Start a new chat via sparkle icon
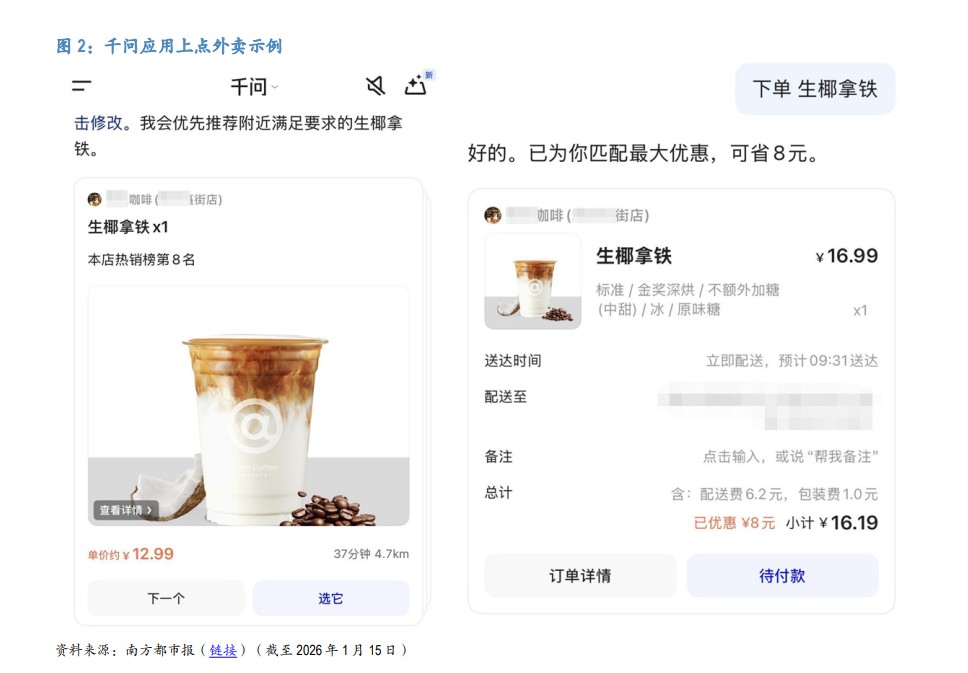 coord(416,85)
